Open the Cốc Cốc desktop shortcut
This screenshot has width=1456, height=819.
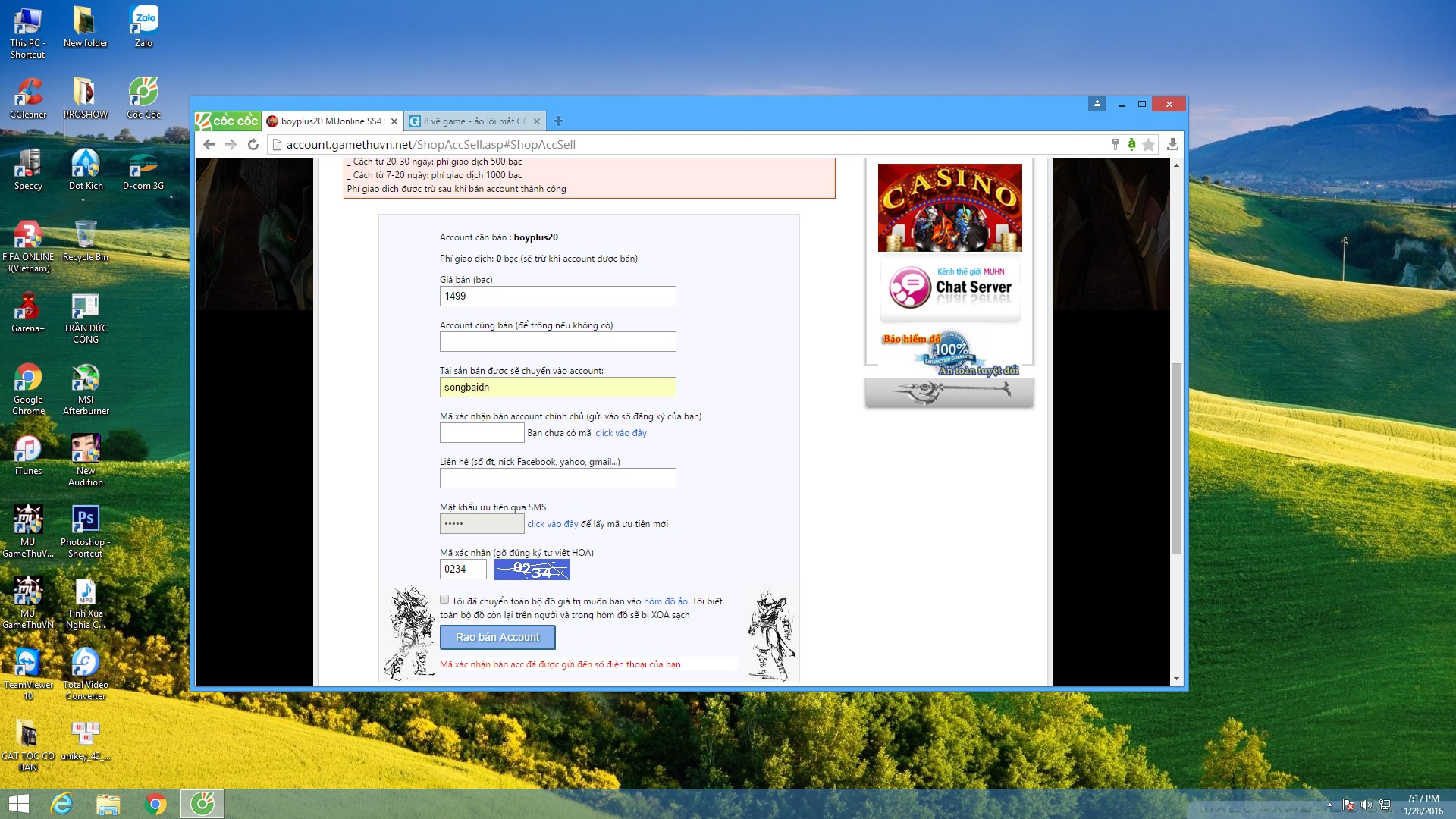coord(143,99)
